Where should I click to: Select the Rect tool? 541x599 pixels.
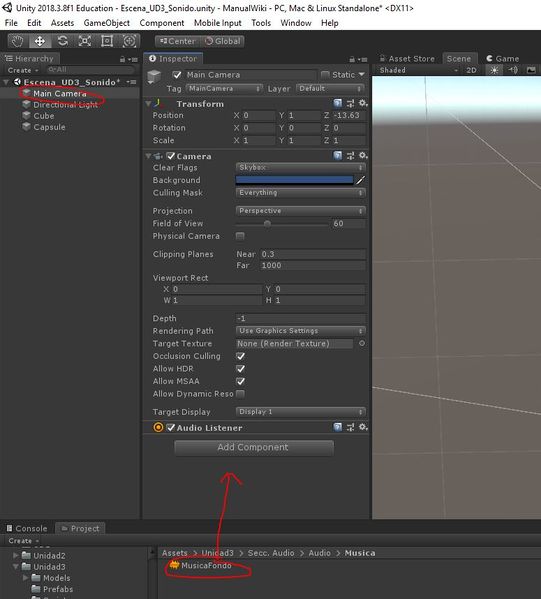107,41
